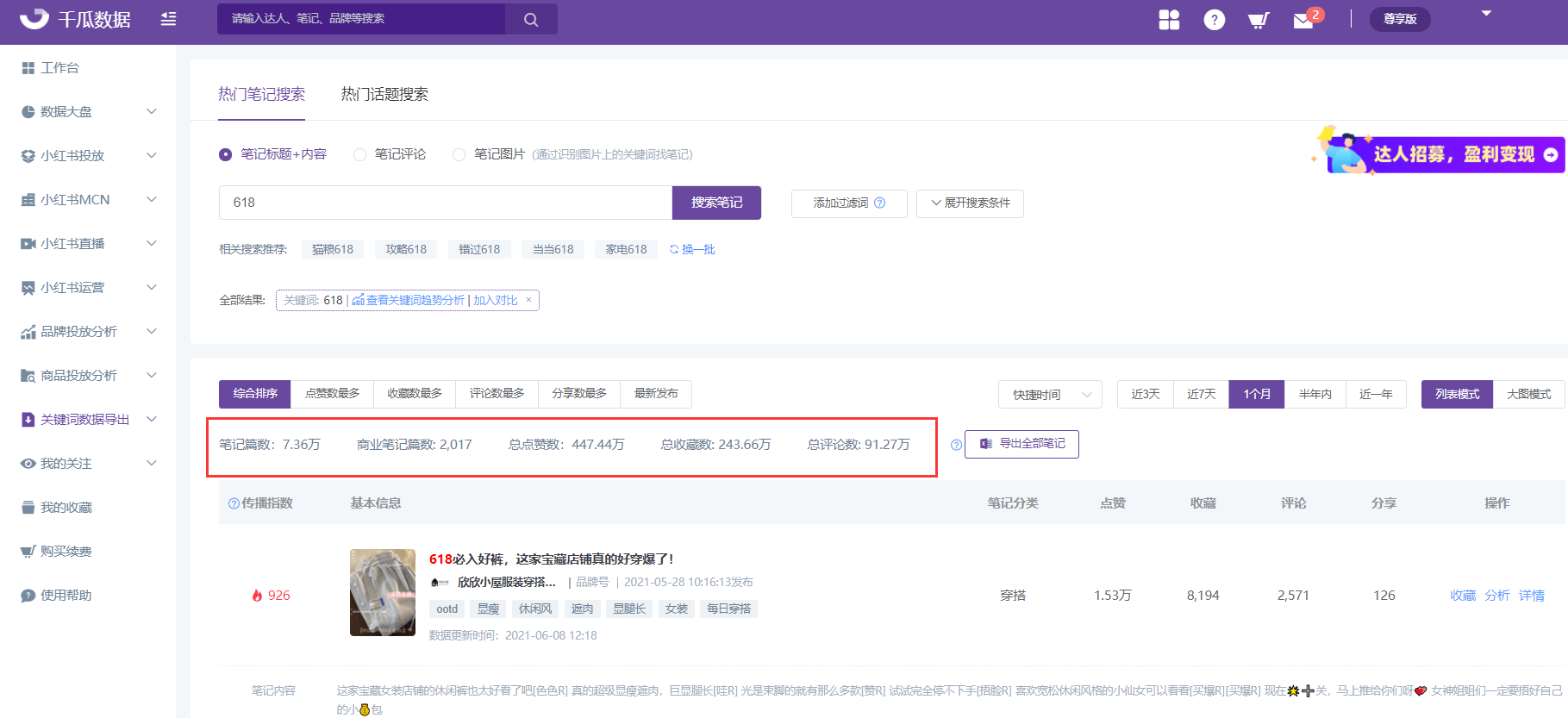Viewport: 1568px width, 718px height.
Task: Switch to 大图模式 view
Action: 1529,394
